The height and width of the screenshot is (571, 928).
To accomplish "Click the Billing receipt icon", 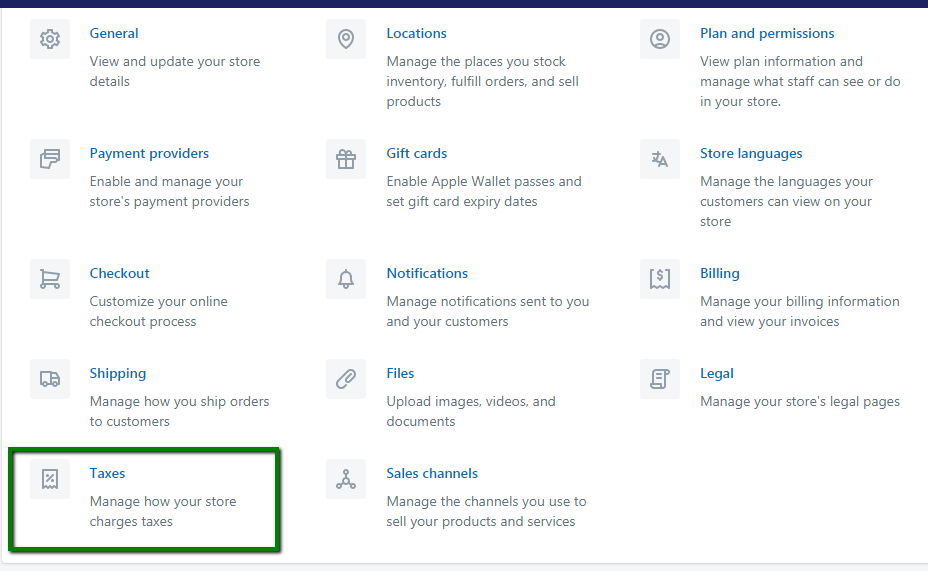I will coord(659,279).
